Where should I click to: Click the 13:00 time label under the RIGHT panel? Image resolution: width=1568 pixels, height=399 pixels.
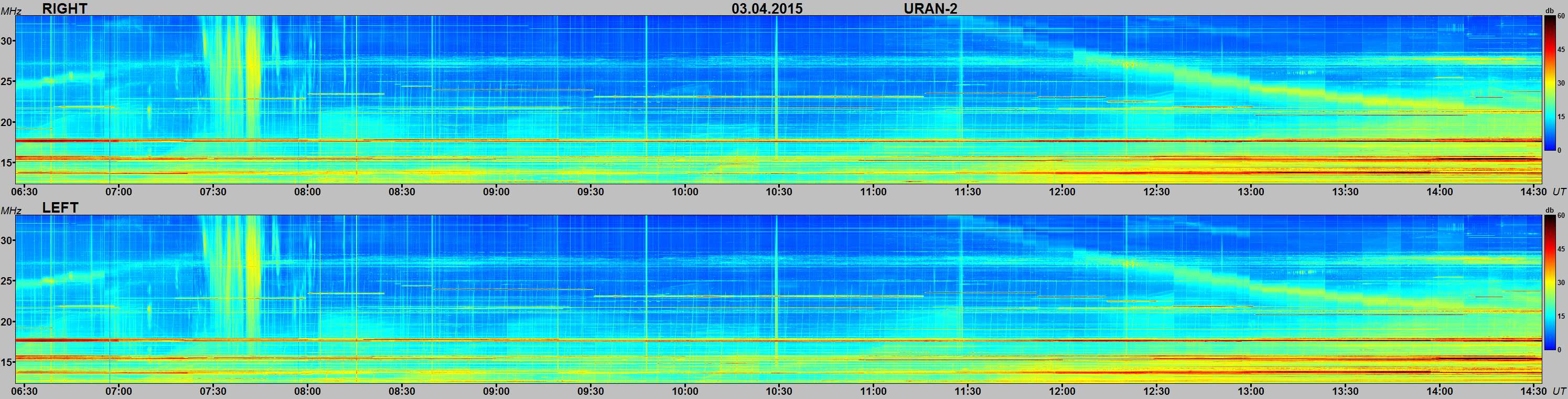tap(1251, 191)
